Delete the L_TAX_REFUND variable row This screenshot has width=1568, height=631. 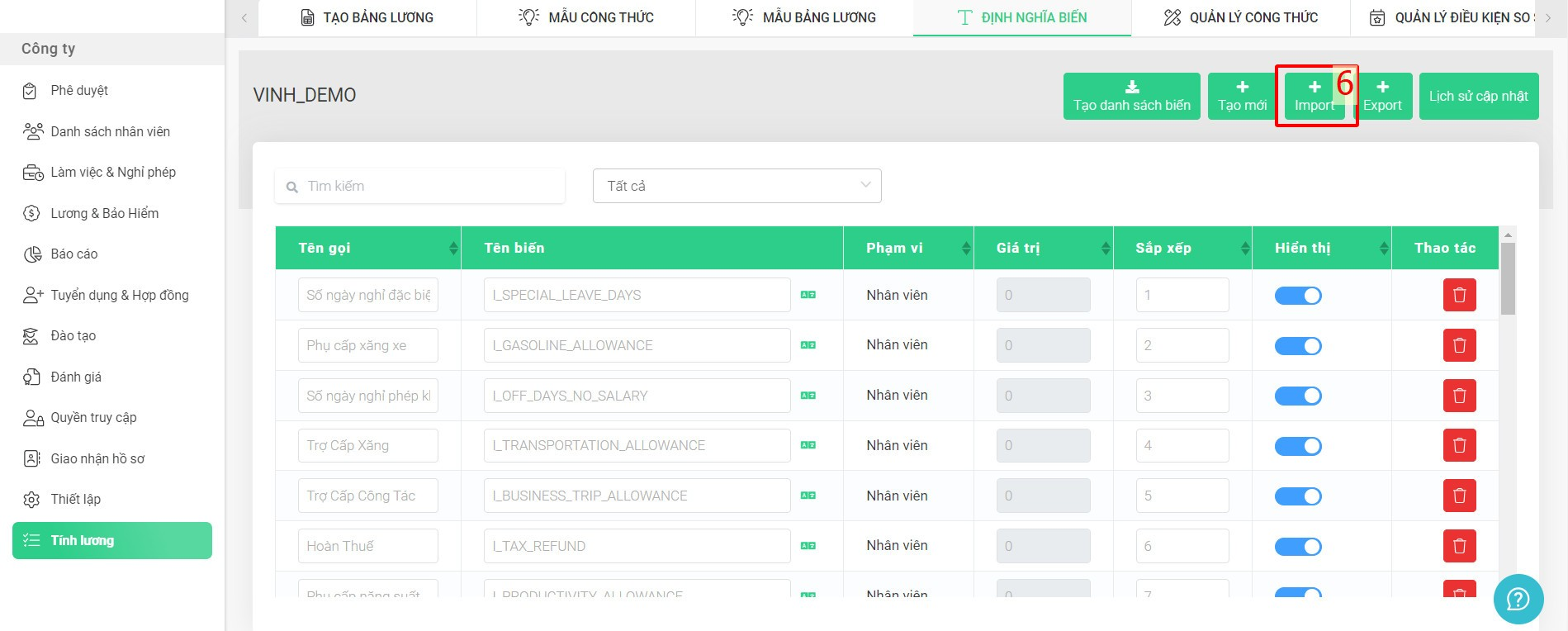click(1459, 546)
